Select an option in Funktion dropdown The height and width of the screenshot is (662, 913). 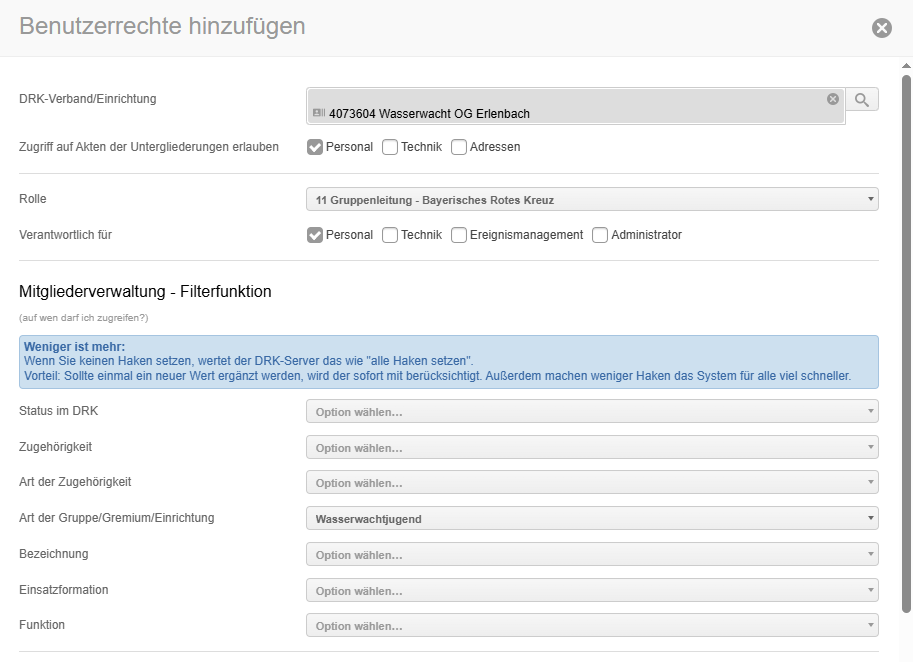coord(592,626)
